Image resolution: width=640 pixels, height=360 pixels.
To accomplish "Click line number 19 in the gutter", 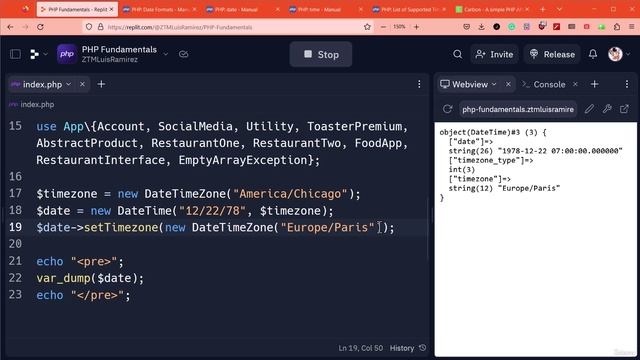I will [16, 227].
